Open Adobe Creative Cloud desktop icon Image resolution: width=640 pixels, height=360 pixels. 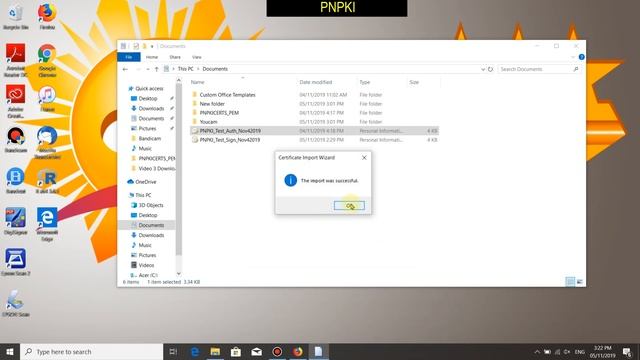[16, 101]
